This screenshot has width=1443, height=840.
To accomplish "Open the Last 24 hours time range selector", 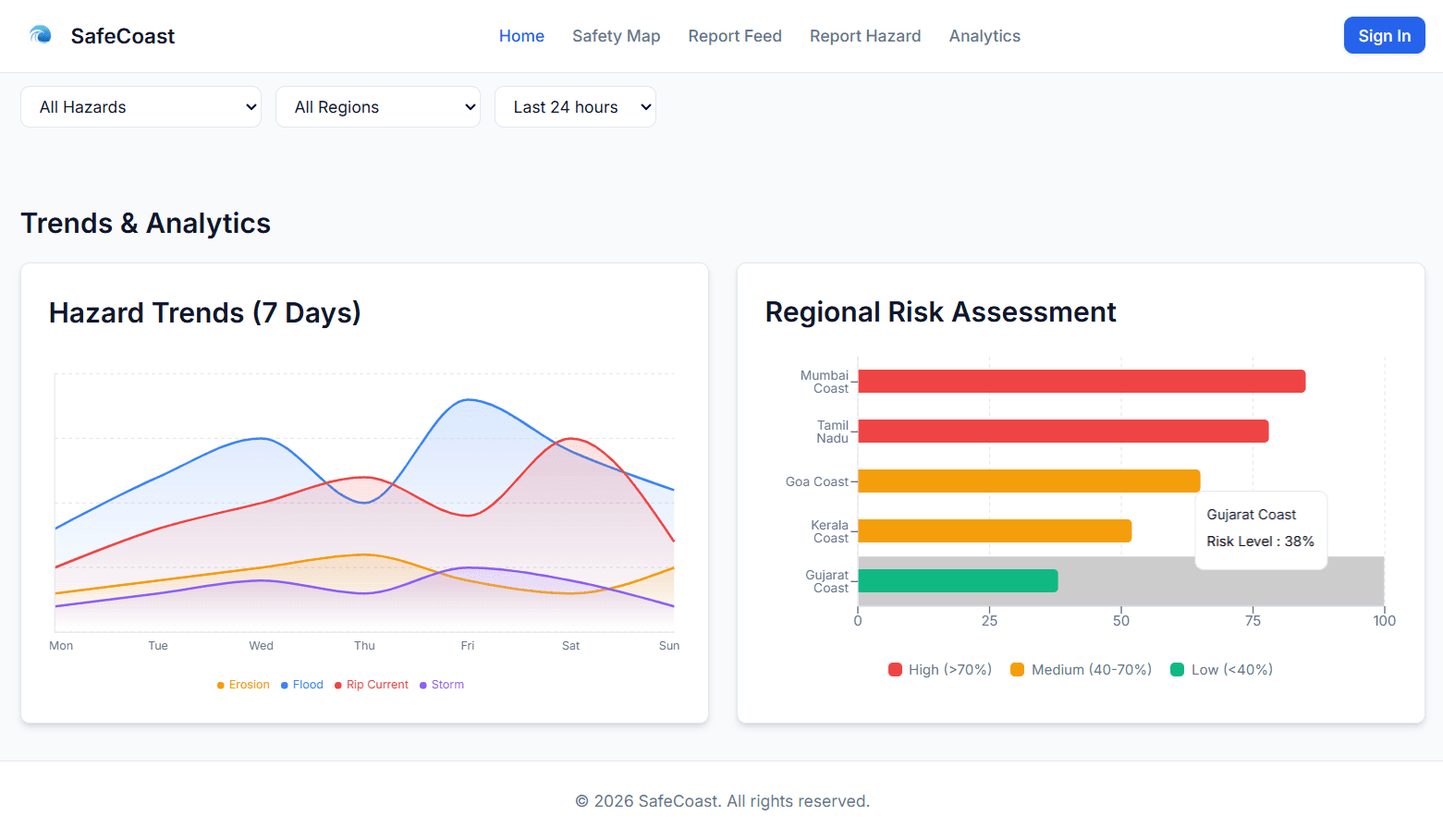I will [575, 106].
